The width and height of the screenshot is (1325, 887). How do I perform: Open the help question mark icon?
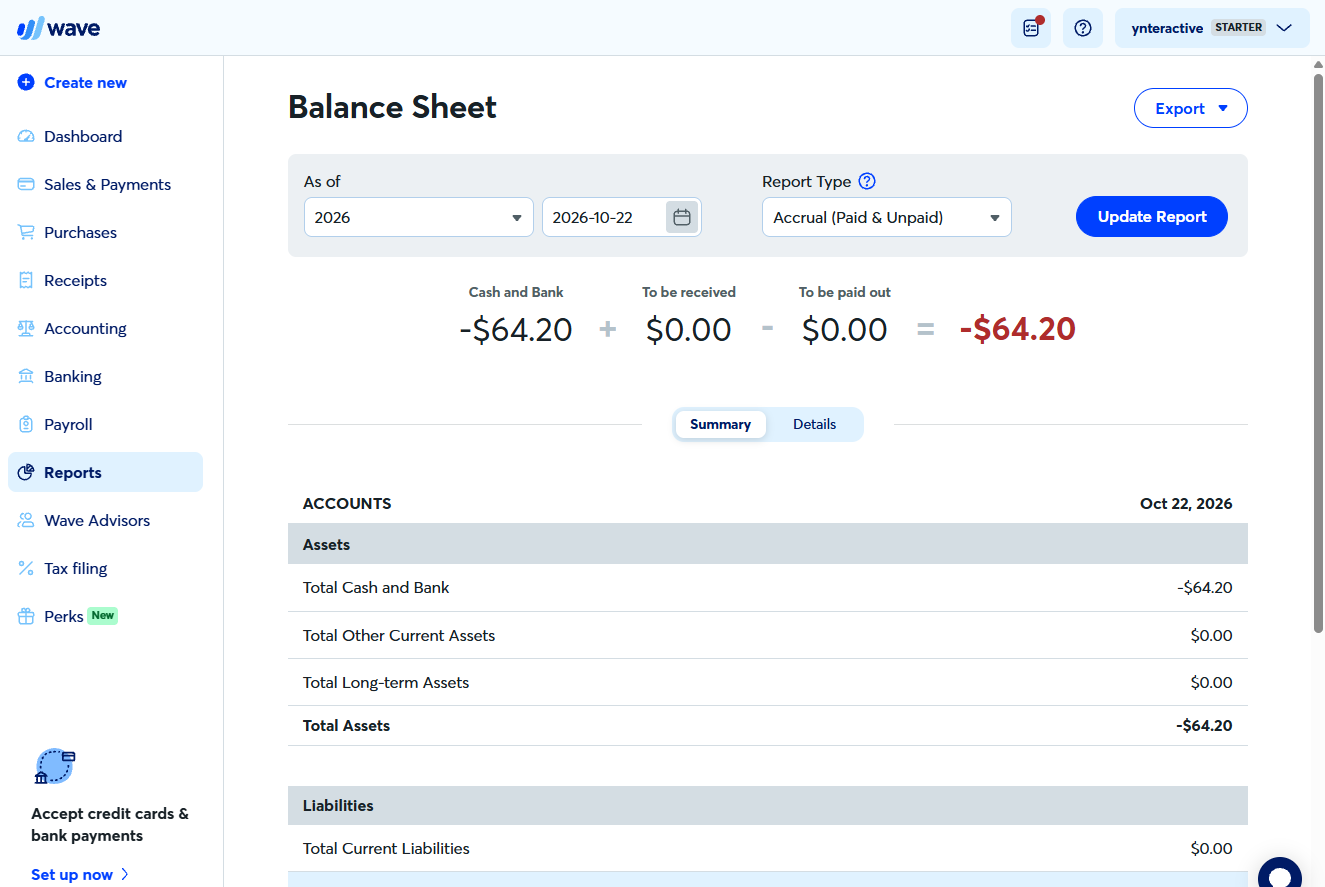pyautogui.click(x=1083, y=28)
